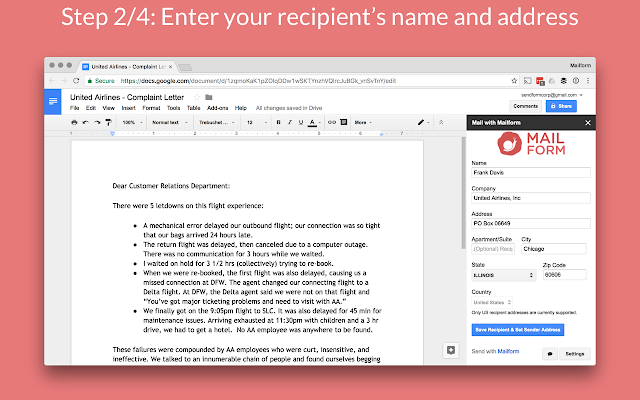Open the Format menu
The height and width of the screenshot is (400, 640).
(x=151, y=108)
